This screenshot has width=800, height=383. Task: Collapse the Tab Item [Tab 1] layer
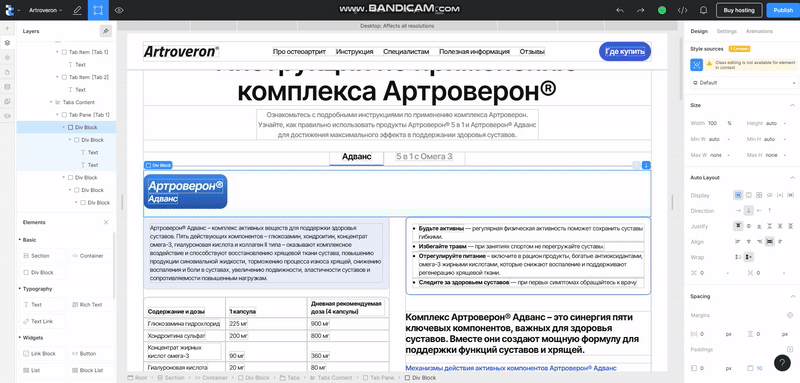click(x=58, y=52)
